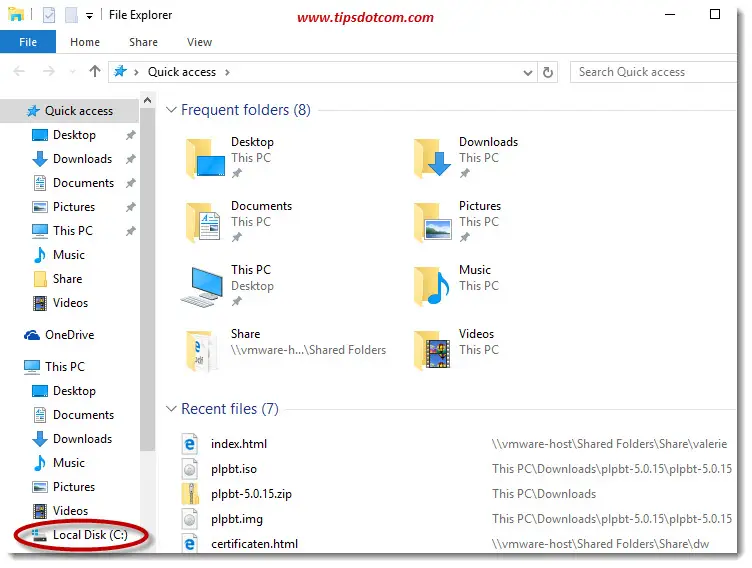Click the disc image icon of plpbt.iso
Screen dimensions: 752x568
(190, 469)
